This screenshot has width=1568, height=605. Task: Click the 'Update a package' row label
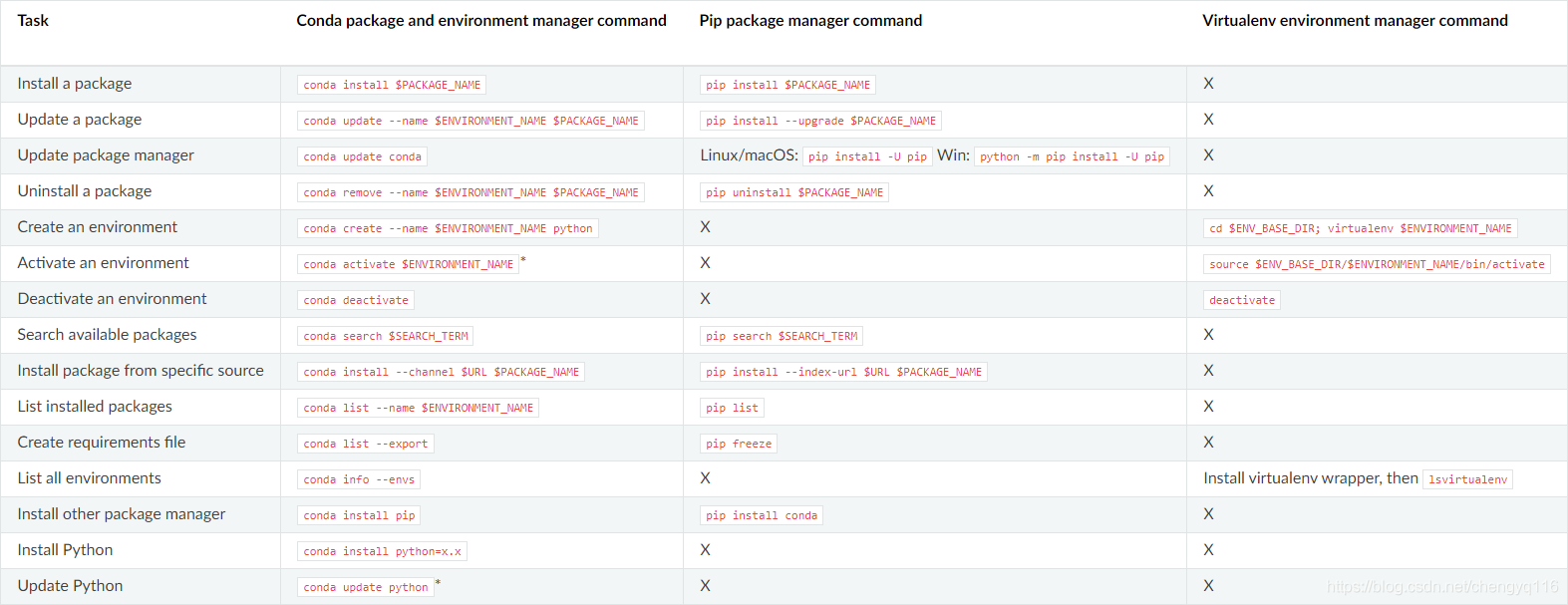coord(80,120)
